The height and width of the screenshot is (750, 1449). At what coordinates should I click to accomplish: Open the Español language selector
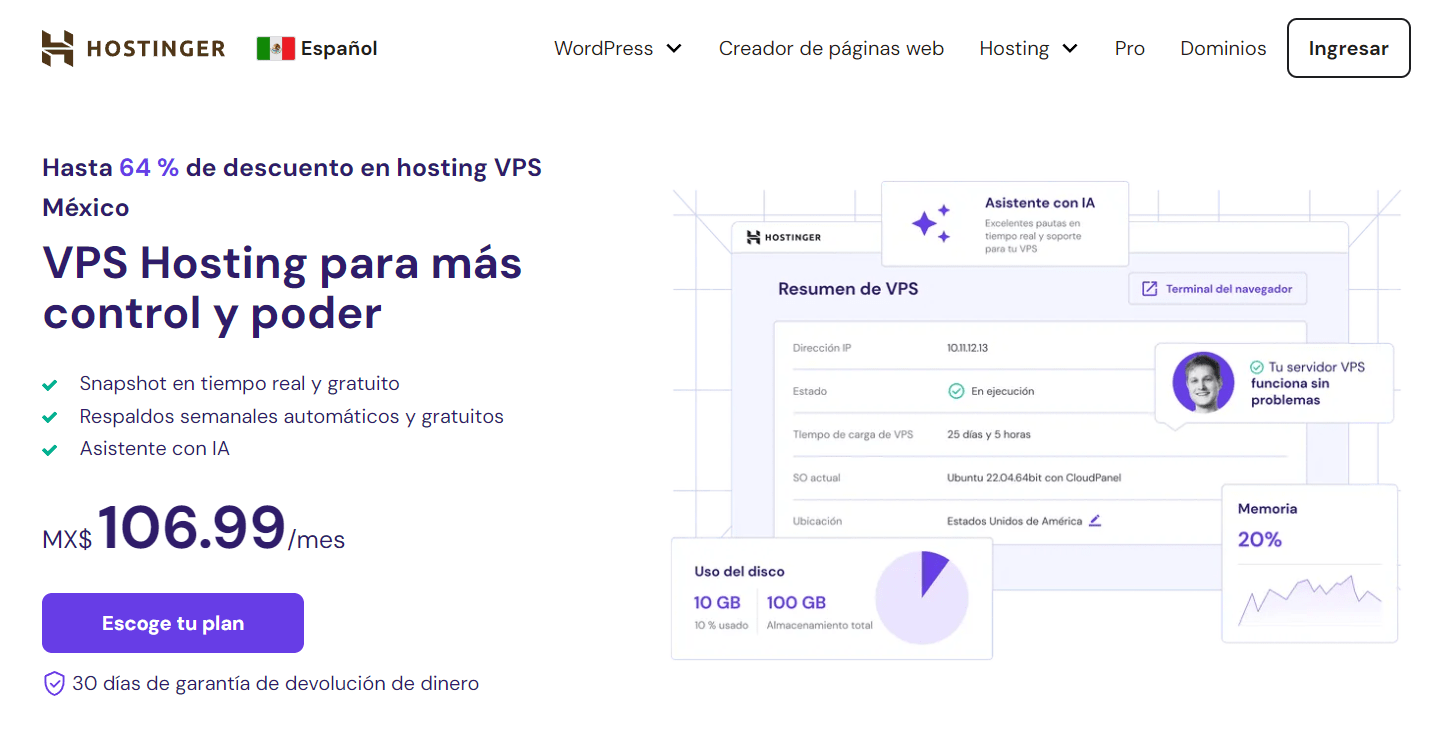coord(317,48)
